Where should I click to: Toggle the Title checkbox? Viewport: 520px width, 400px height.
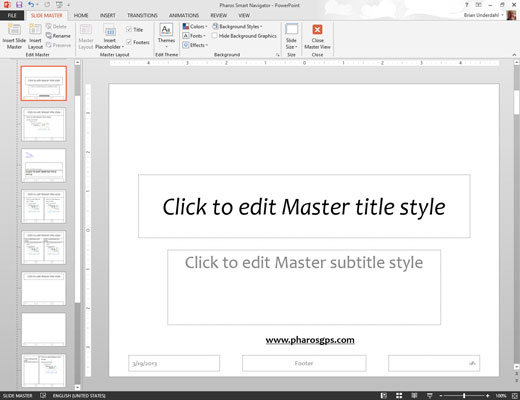tap(129, 29)
